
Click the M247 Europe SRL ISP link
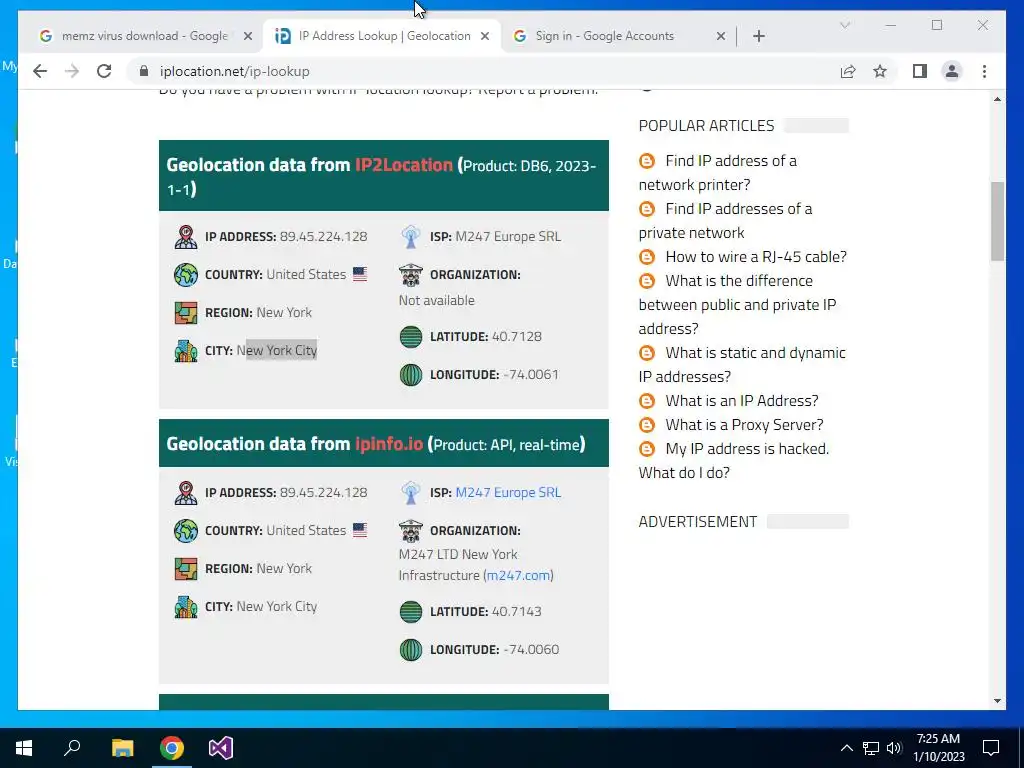508,492
